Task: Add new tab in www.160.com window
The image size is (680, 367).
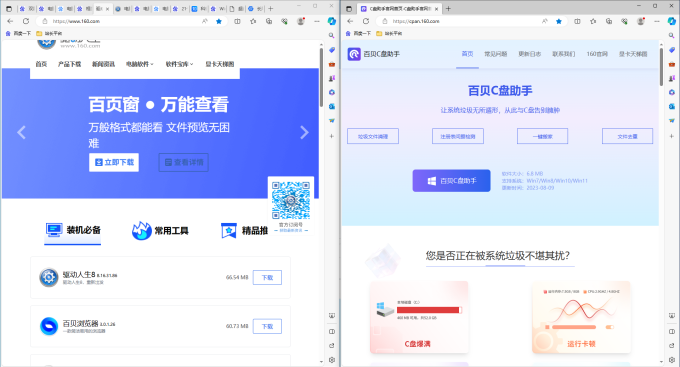Action: 271,9
